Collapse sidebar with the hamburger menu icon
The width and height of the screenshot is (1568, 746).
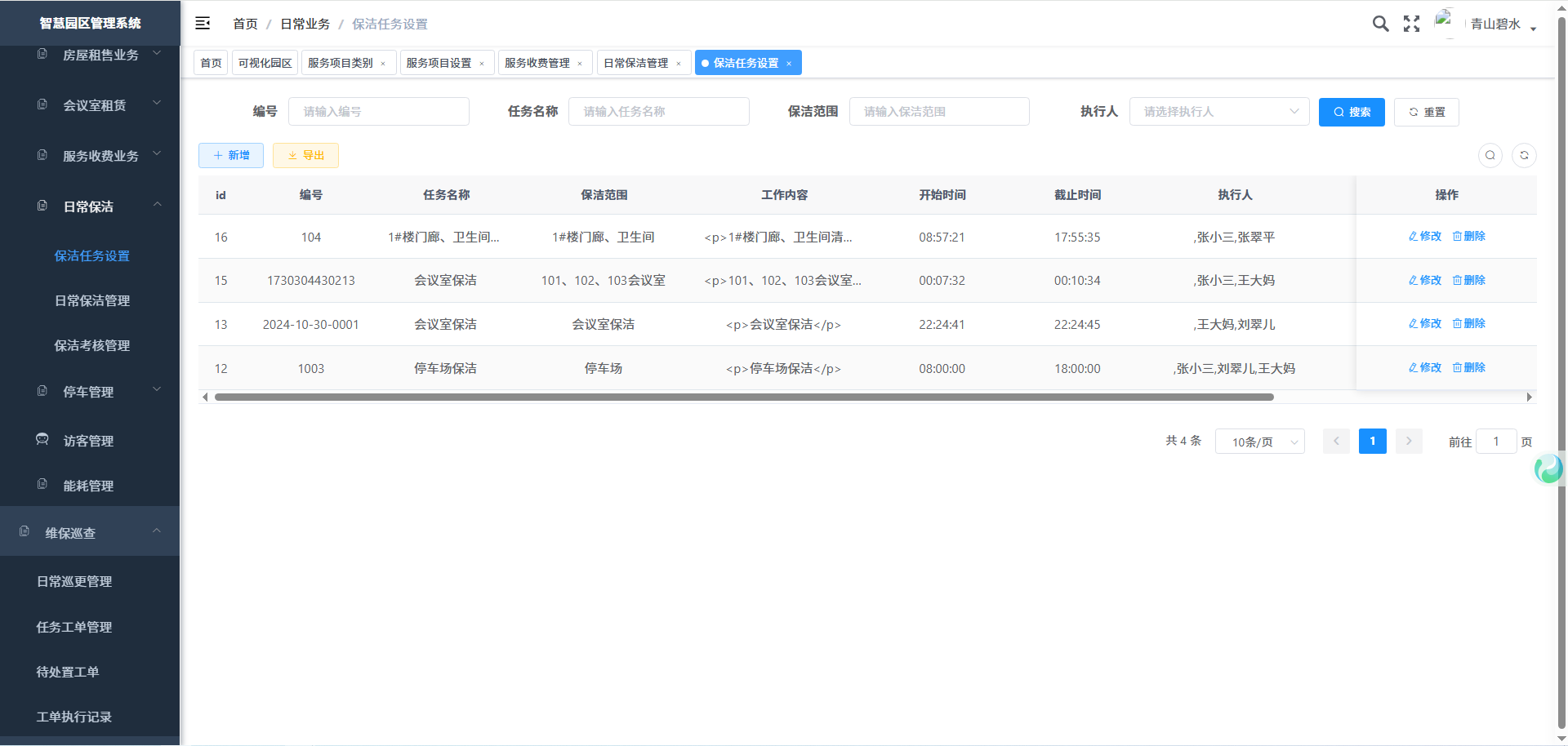tap(203, 24)
